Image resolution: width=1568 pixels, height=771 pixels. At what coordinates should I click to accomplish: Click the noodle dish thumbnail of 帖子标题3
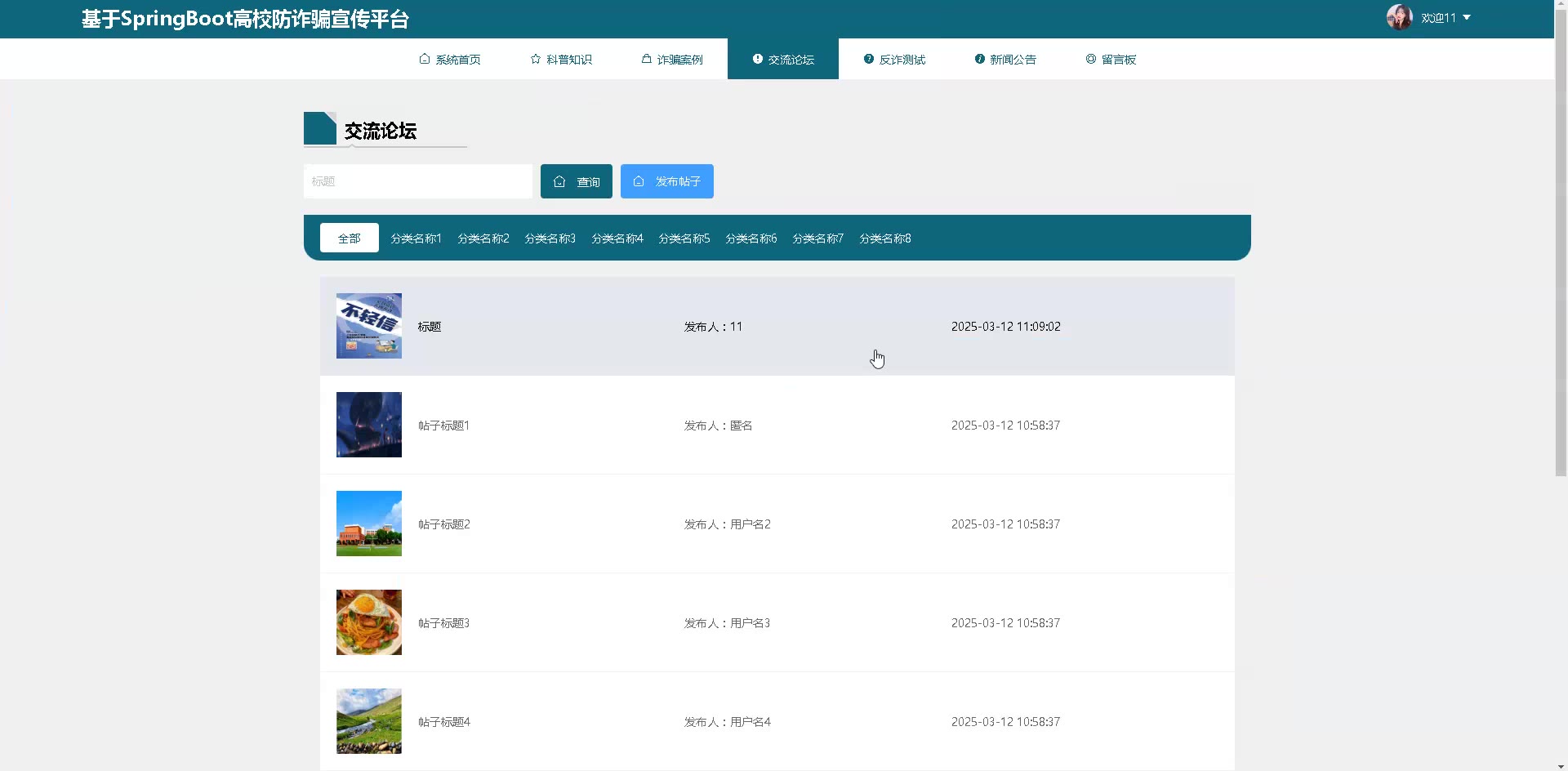pos(369,622)
